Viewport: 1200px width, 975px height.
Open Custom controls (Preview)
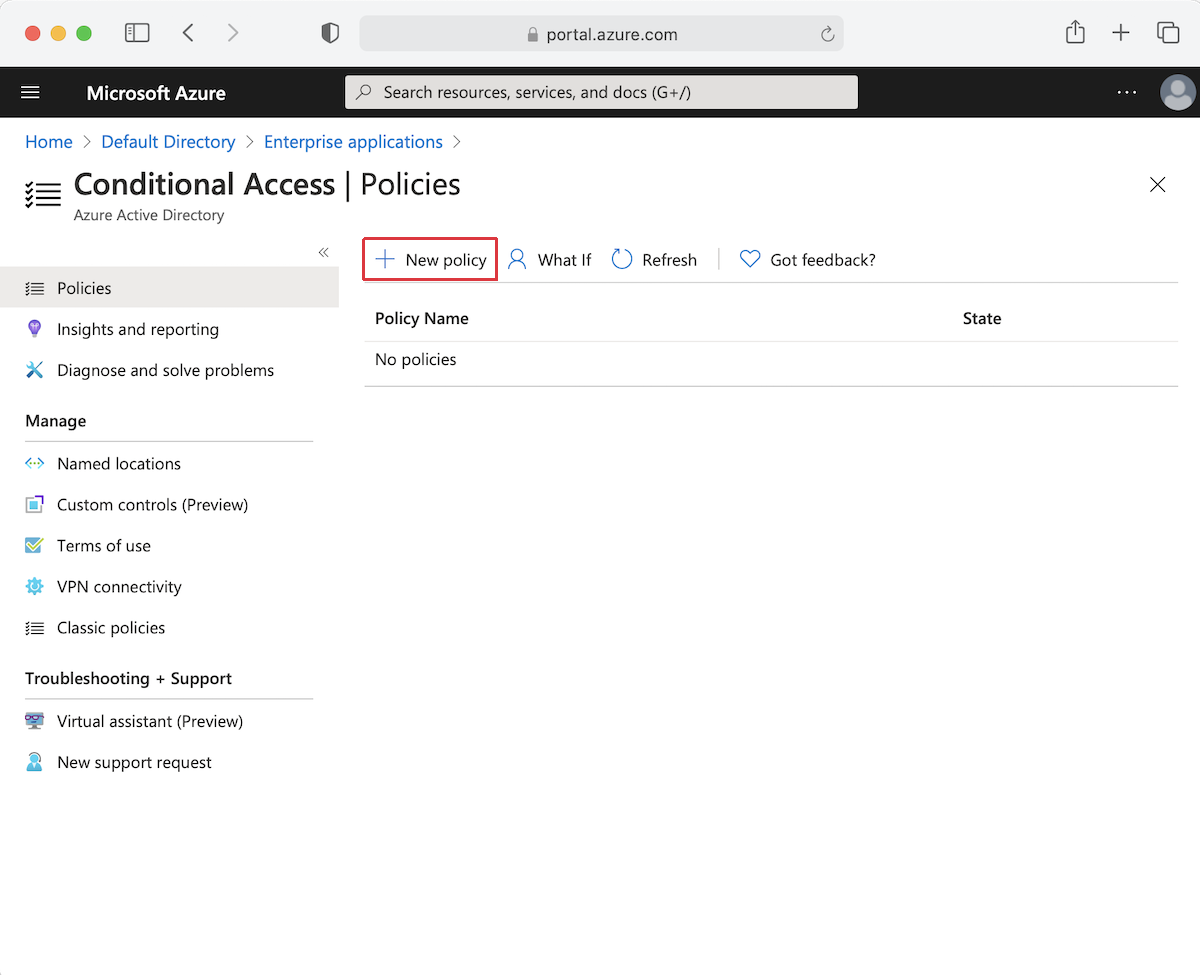[153, 504]
